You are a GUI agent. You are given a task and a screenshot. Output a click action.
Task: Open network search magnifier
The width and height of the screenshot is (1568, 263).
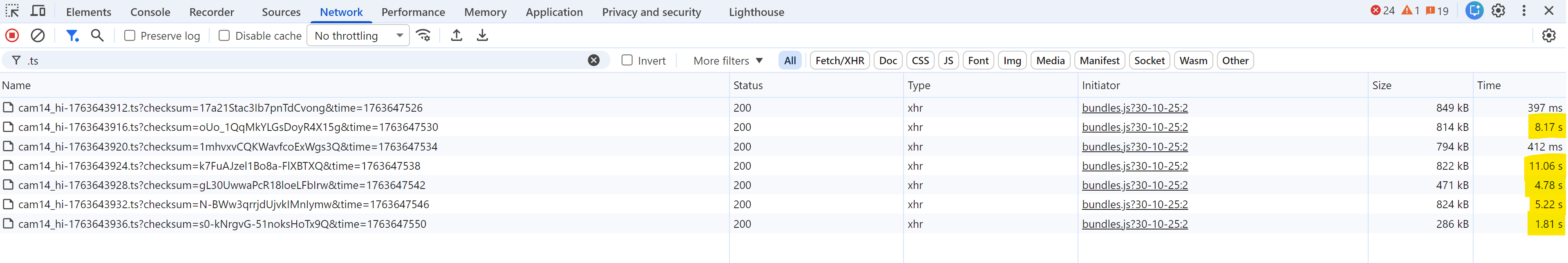tap(97, 36)
